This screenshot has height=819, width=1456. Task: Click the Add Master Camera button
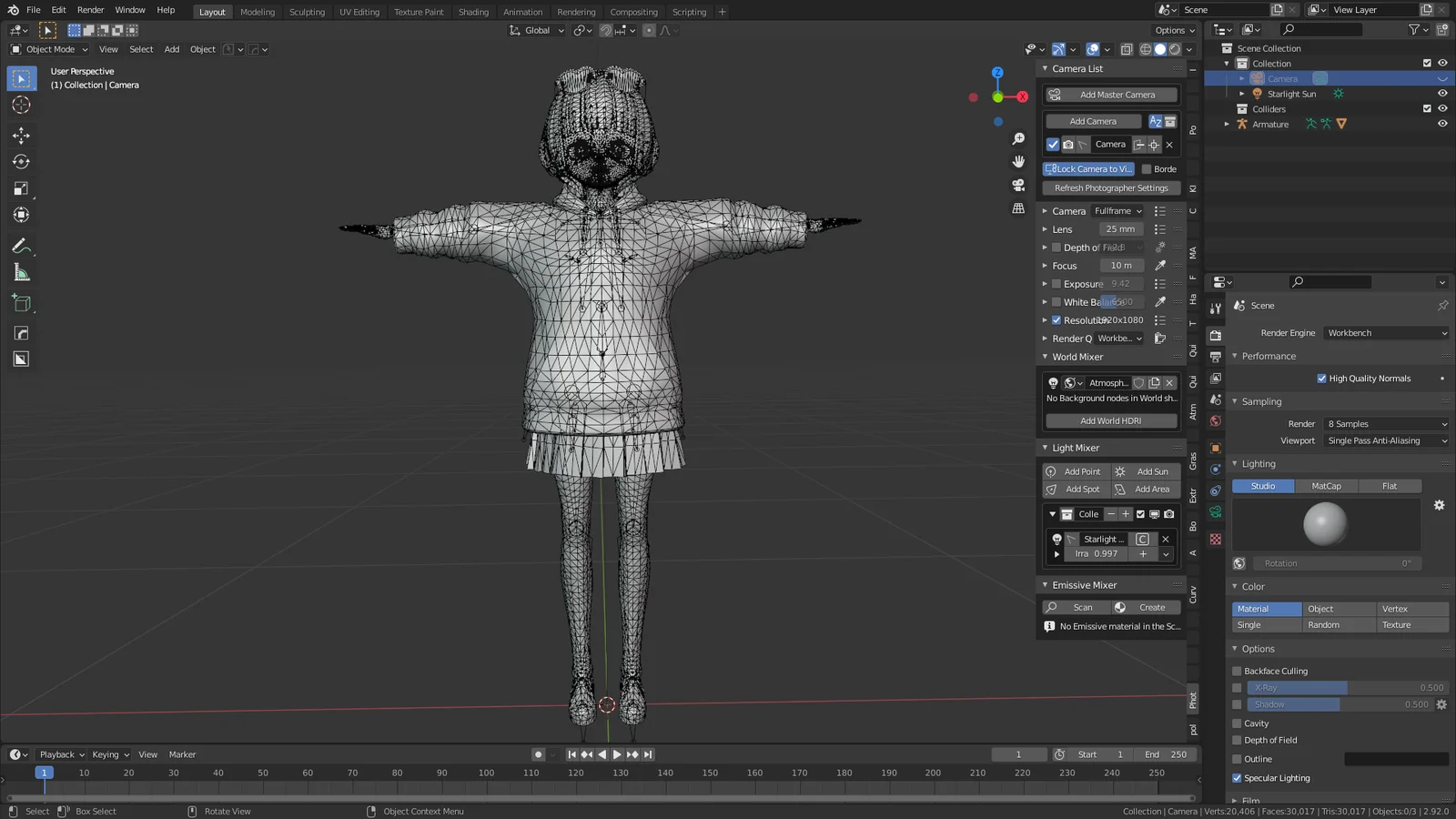pyautogui.click(x=1110, y=94)
